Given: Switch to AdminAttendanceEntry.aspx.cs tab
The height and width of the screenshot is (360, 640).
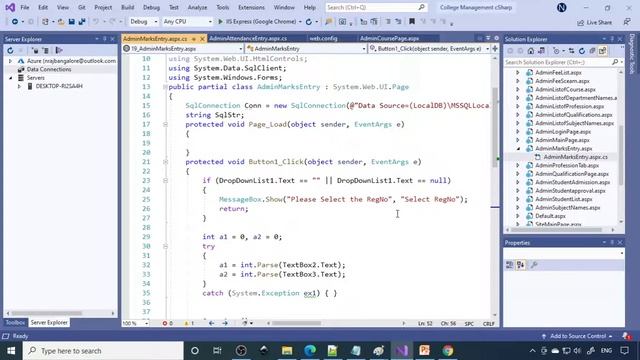Looking at the screenshot, I should [x=248, y=38].
